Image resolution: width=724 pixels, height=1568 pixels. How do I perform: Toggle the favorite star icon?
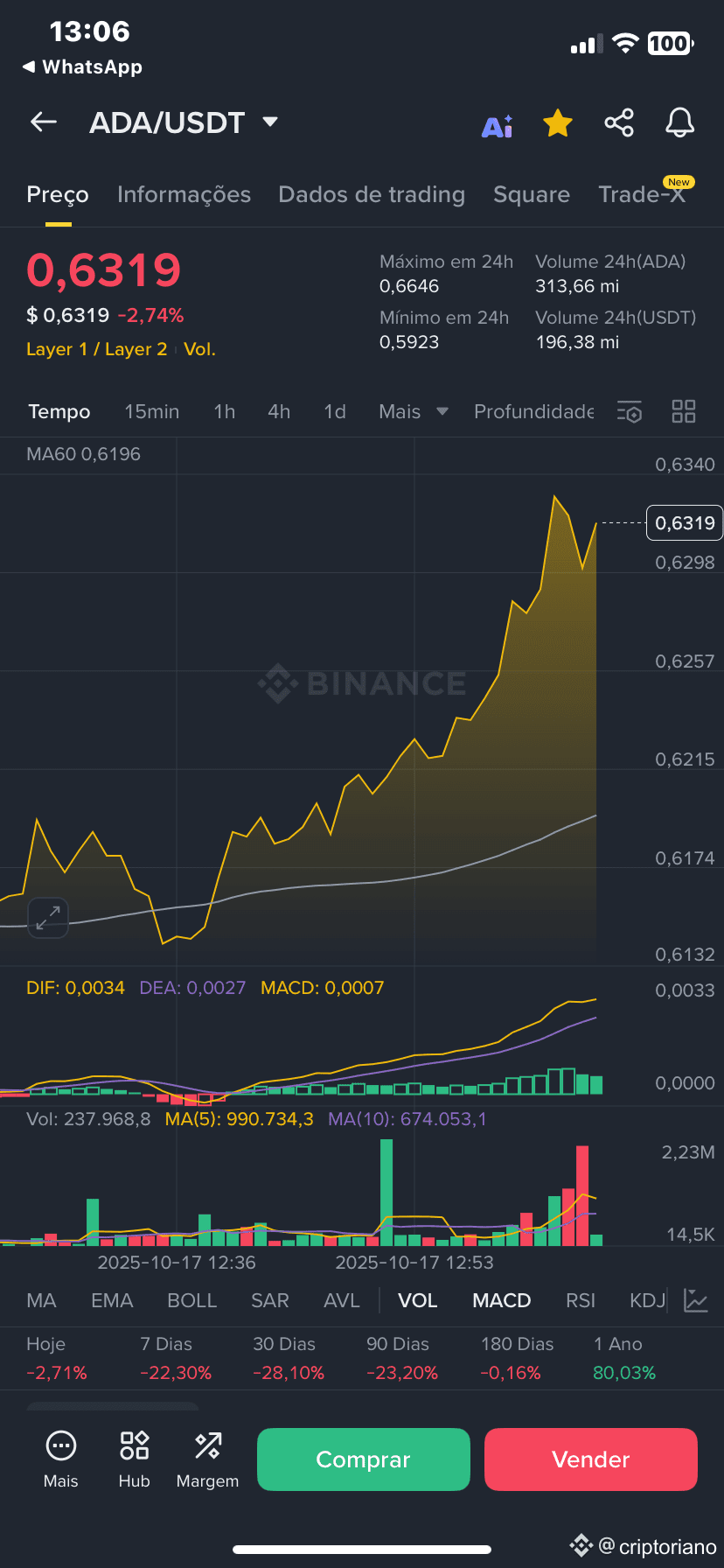[558, 123]
